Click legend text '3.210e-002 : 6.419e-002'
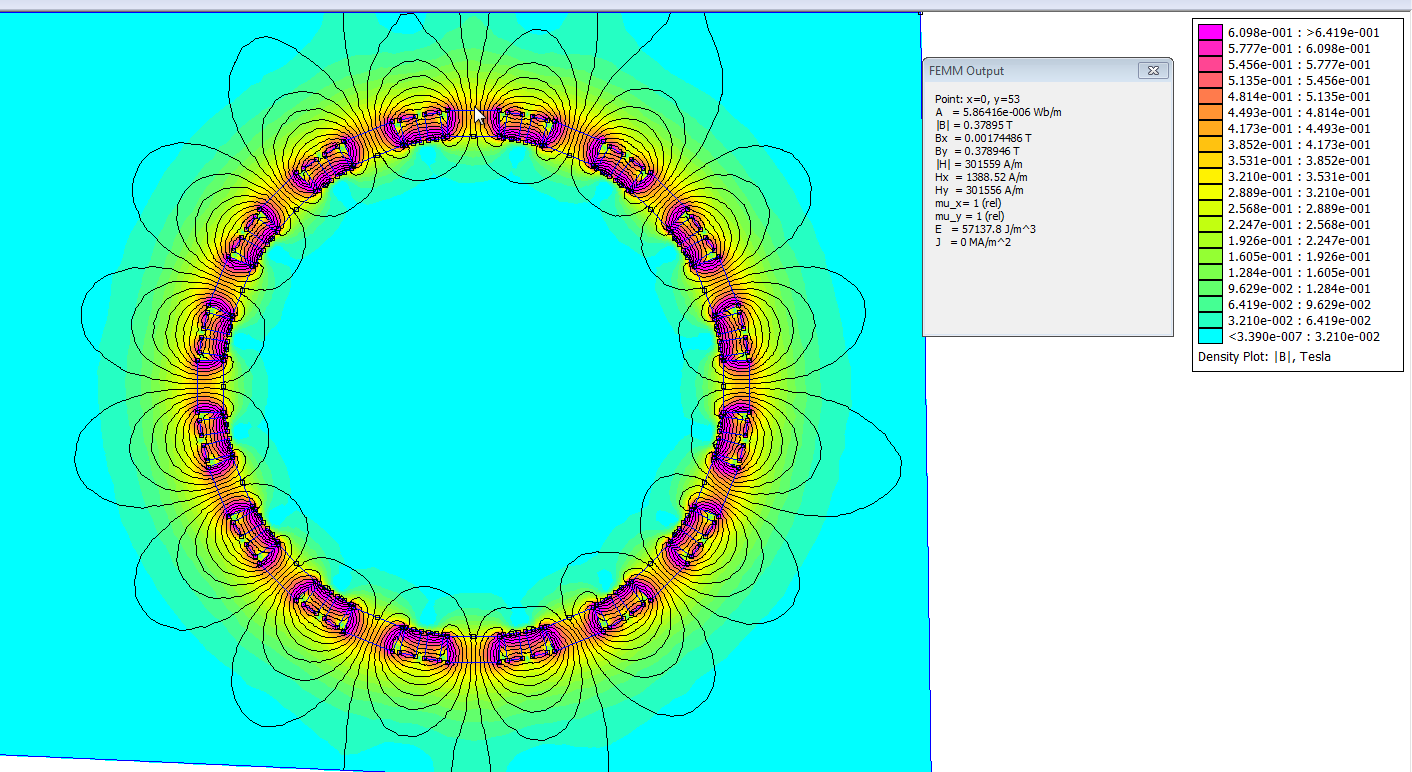This screenshot has height=772, width=1412. pos(1299,320)
